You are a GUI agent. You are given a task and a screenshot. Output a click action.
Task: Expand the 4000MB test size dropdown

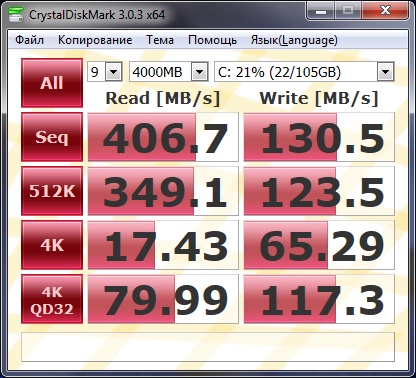(199, 72)
